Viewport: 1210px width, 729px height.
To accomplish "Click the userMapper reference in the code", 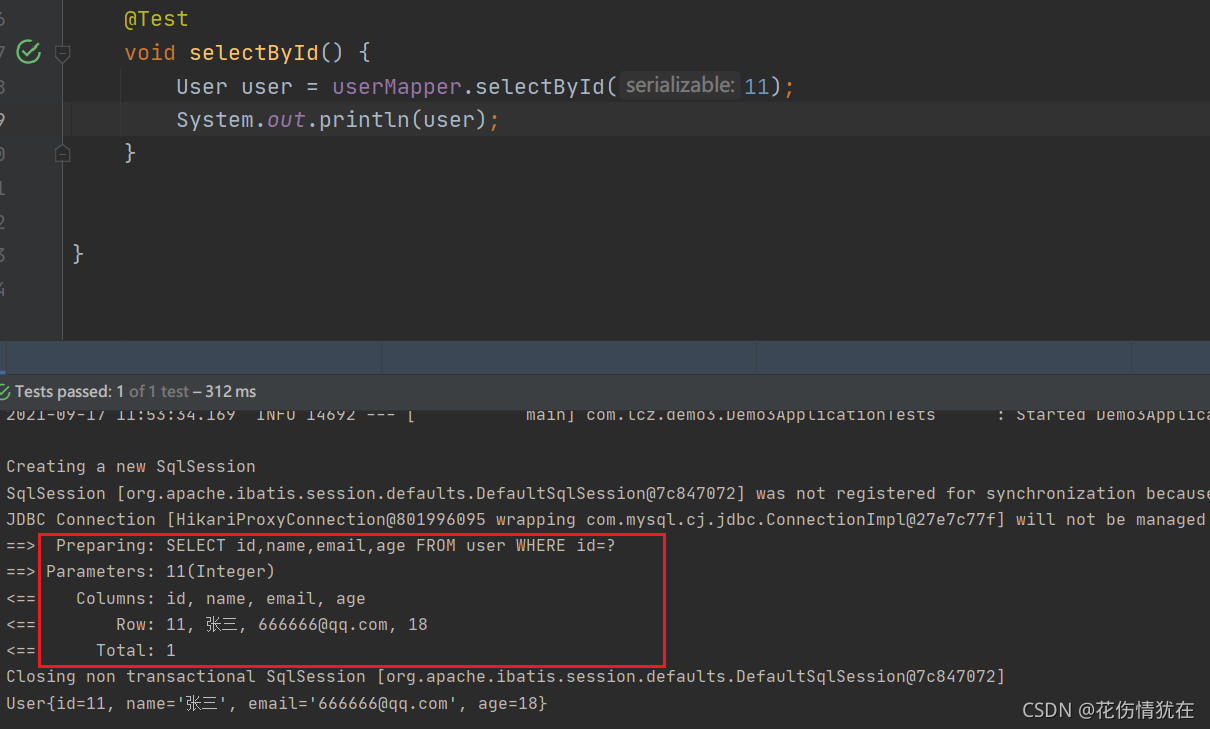I will (x=397, y=87).
